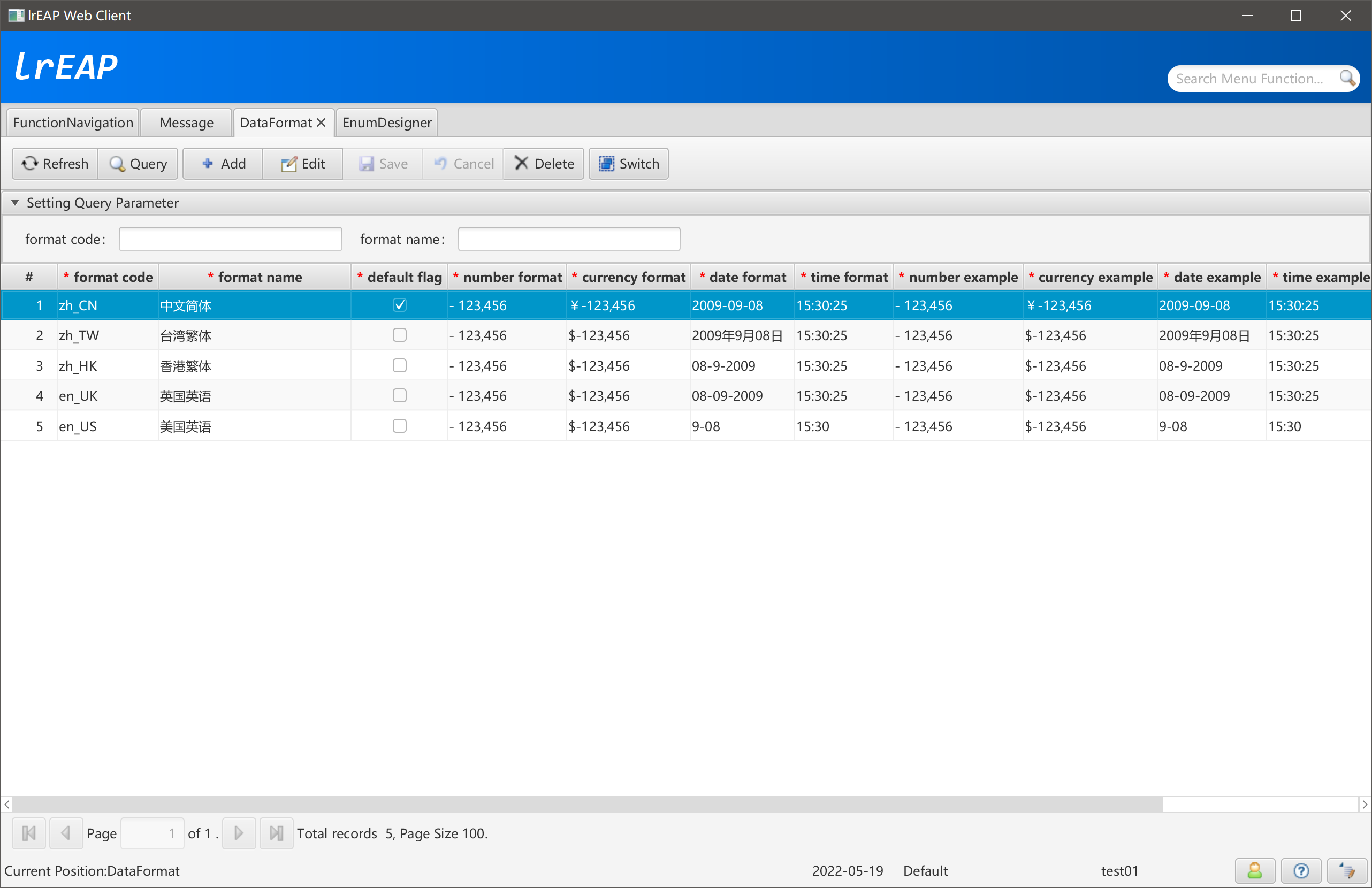Switch to the EnumDesigner tab
The height and width of the screenshot is (888, 1372).
point(387,122)
